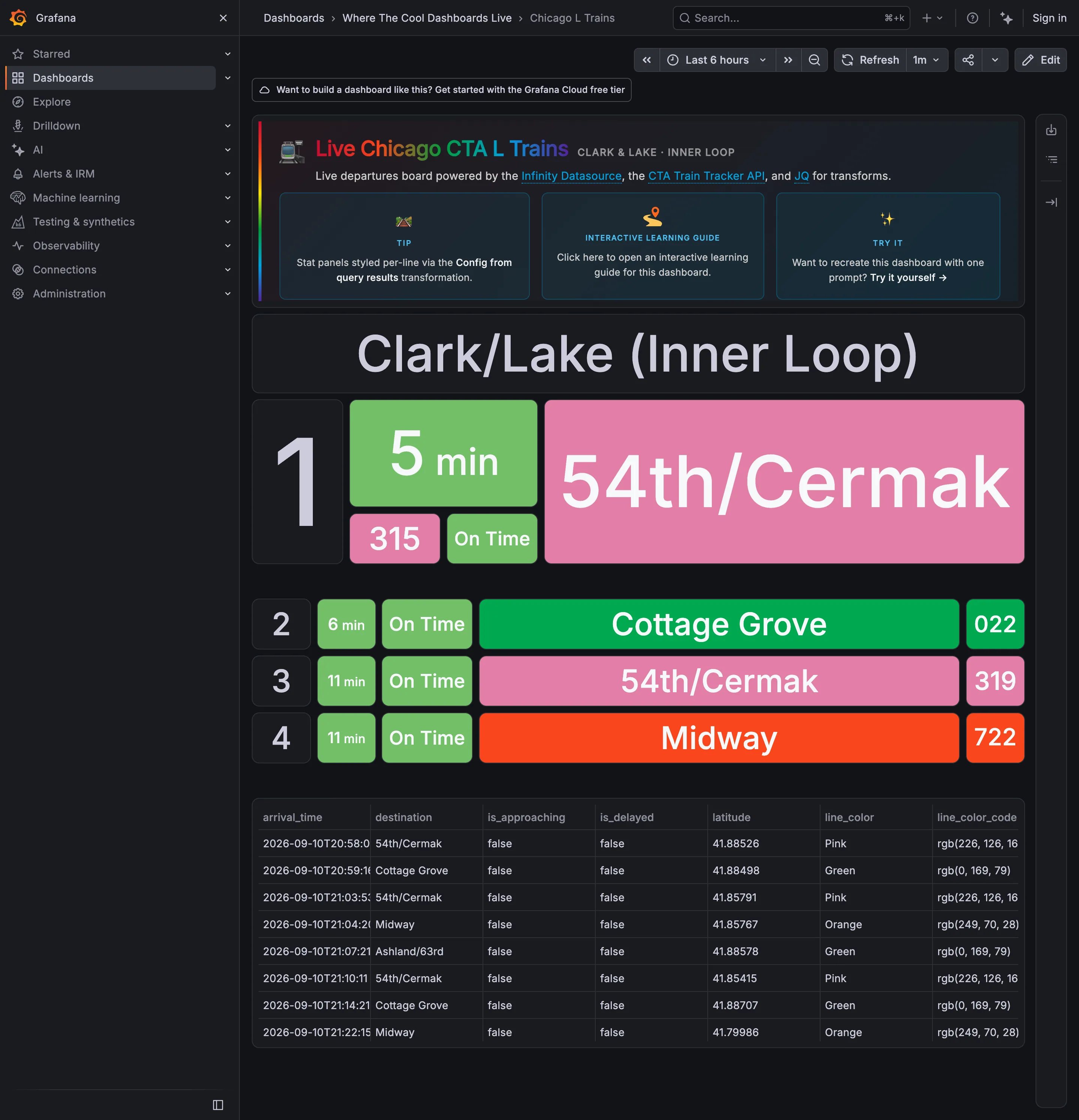Expand the Machine learning chevron
Screen dimensions: 1079x1120
click(x=227, y=198)
